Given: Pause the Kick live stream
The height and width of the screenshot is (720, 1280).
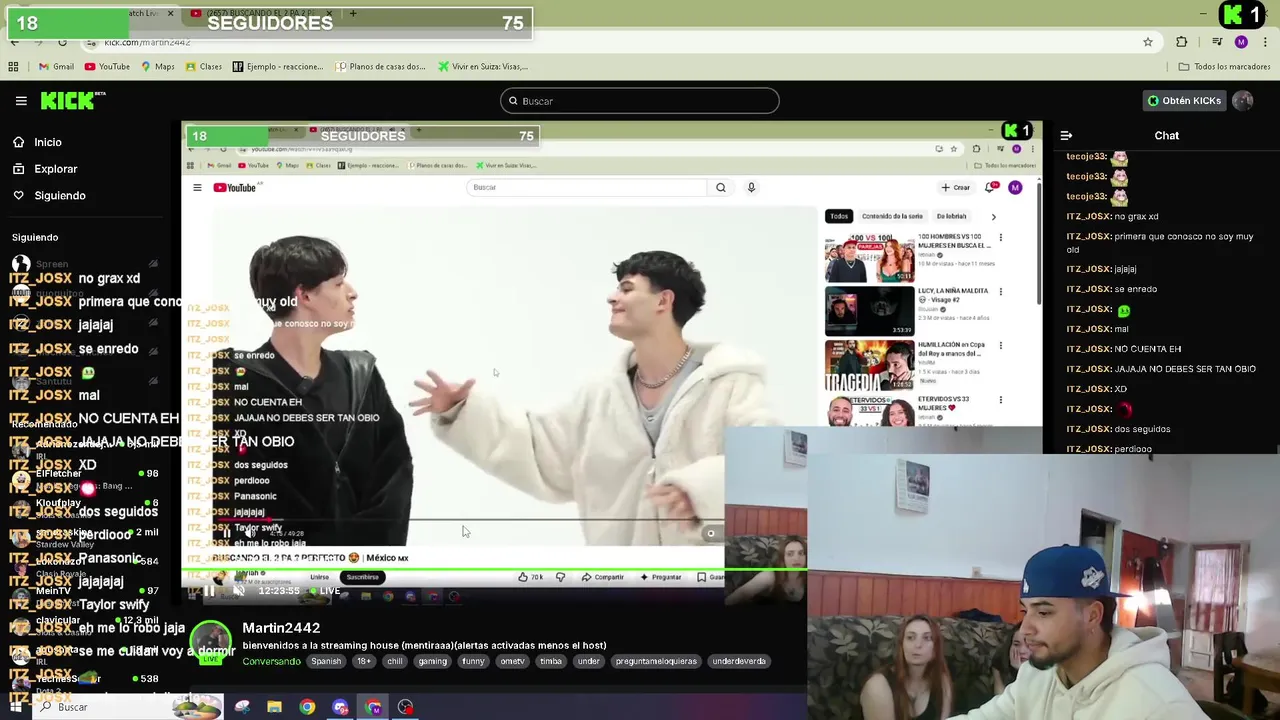Looking at the screenshot, I should 208,591.
